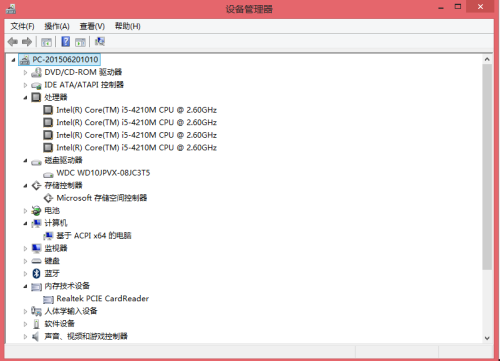Select the IDE ATA/ATAPI controller icon

(36, 85)
